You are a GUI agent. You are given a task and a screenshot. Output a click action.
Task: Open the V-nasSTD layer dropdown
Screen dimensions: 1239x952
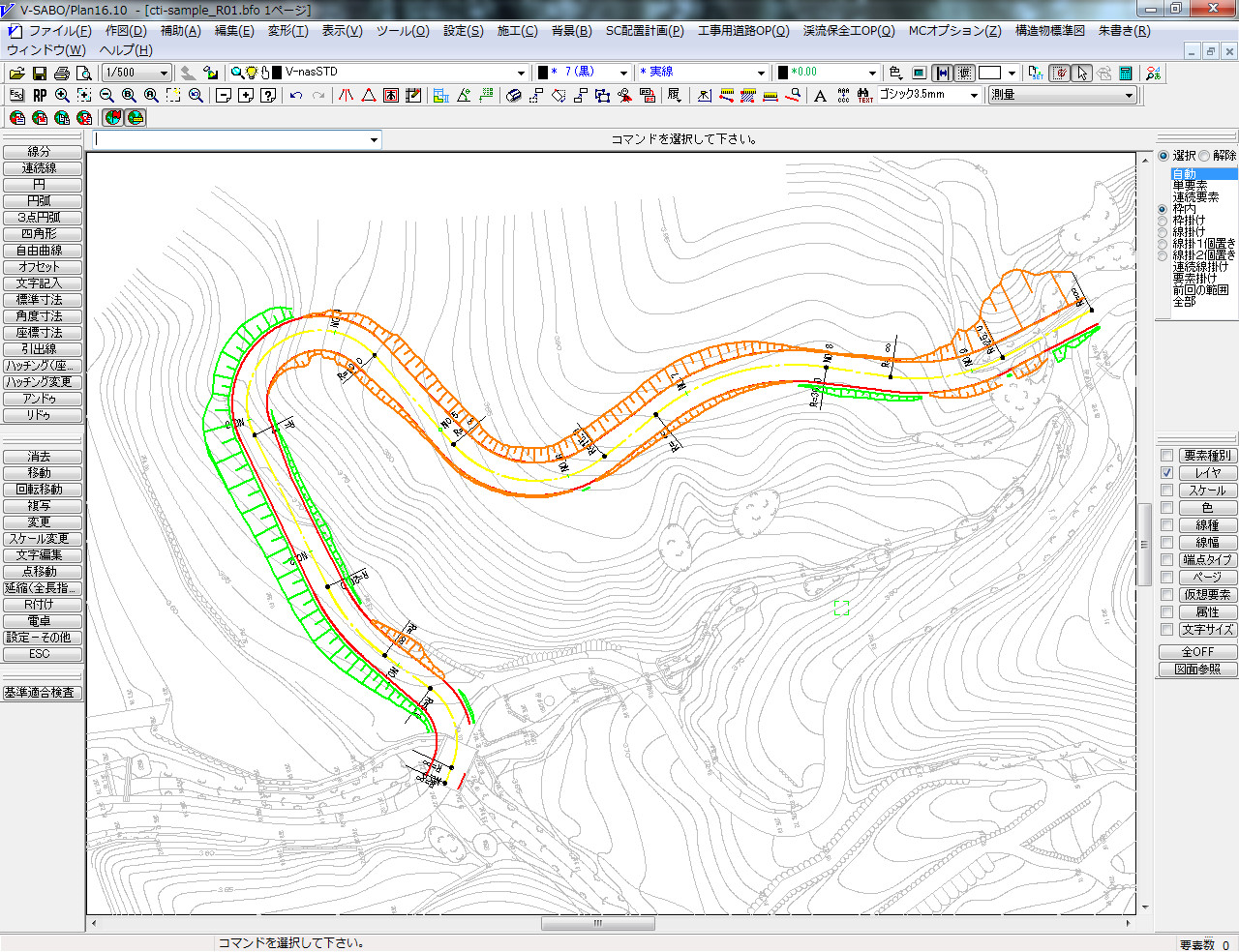tap(521, 73)
